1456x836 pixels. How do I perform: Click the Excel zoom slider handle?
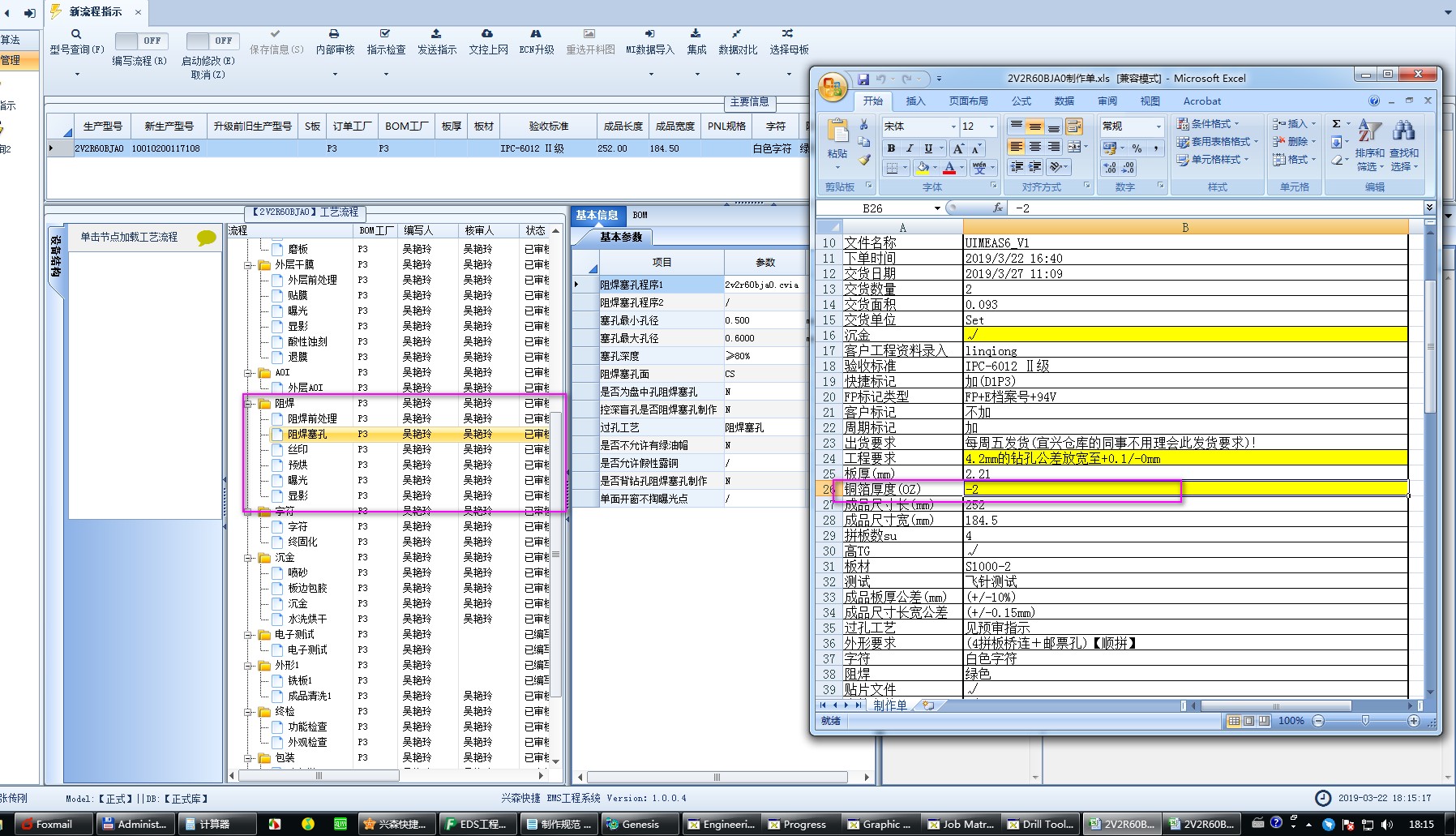tap(1366, 721)
